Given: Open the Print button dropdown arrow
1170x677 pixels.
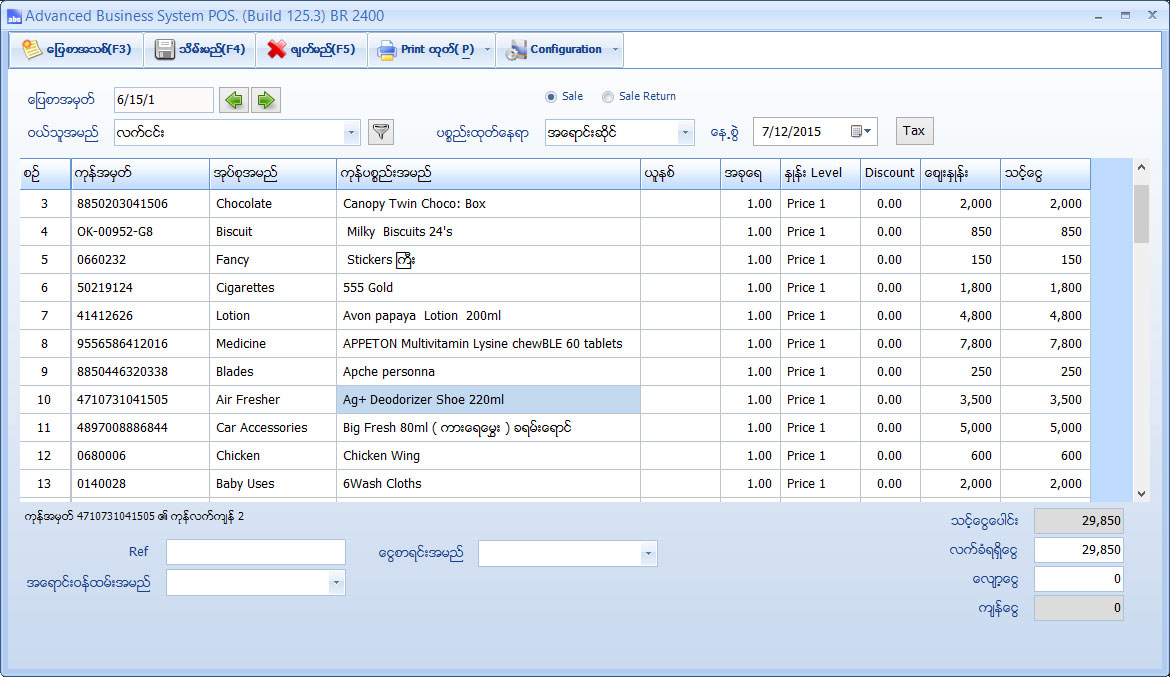Looking at the screenshot, I should [487, 49].
